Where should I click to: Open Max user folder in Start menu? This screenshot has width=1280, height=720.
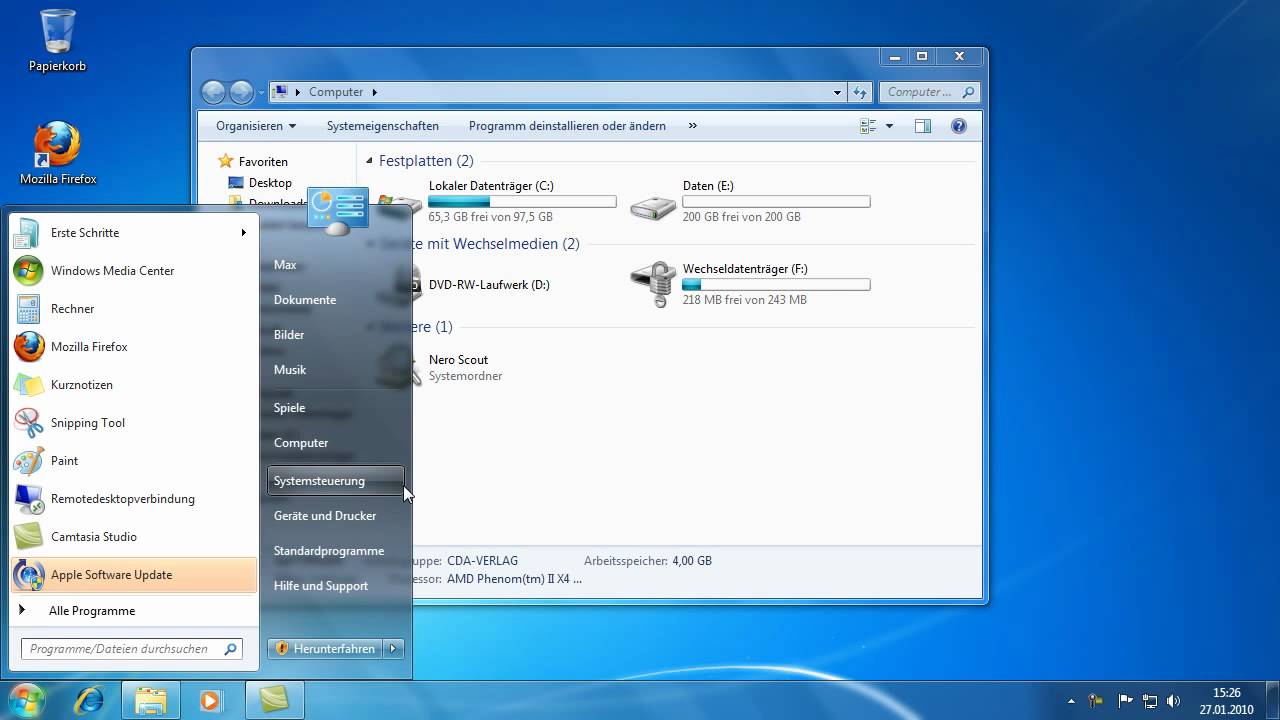pyautogui.click(x=285, y=265)
